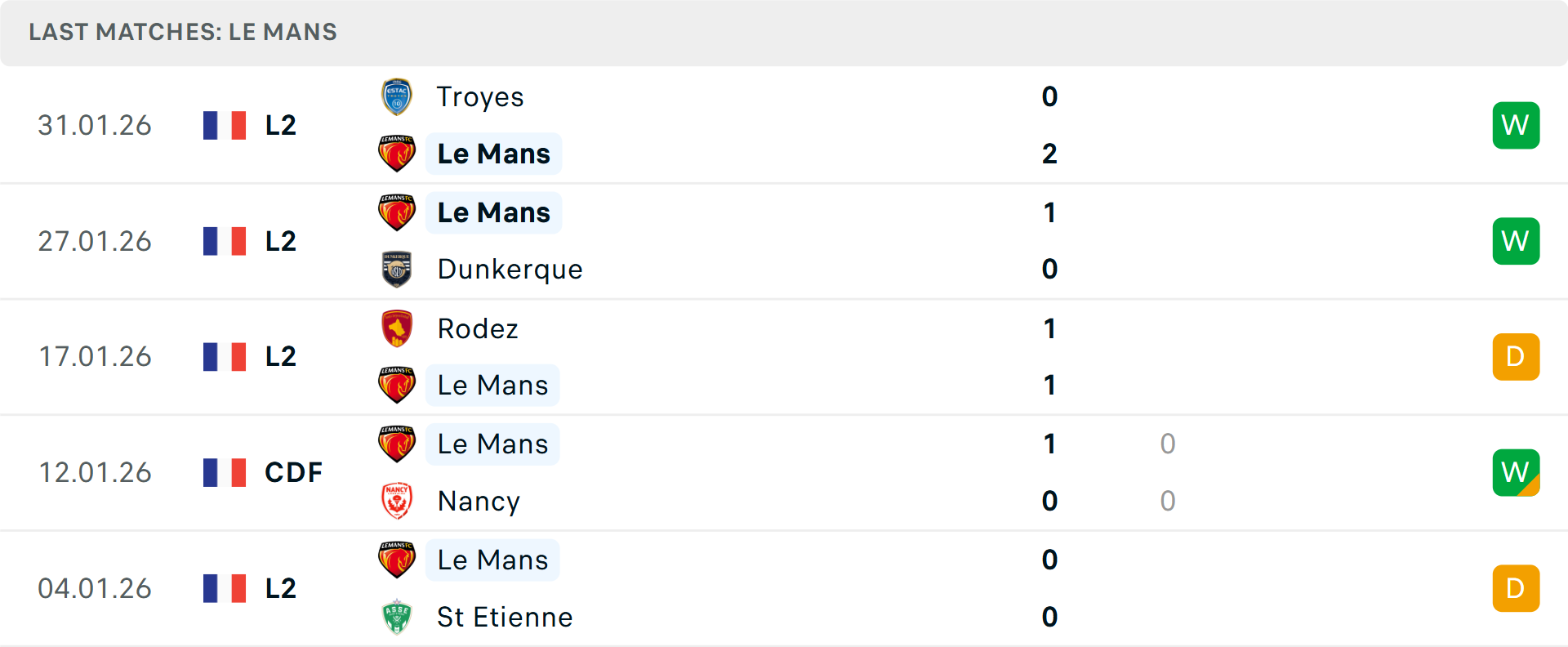Screen dimensions: 1568x647
Task: Click the Rodez club crest icon
Action: click(x=397, y=328)
